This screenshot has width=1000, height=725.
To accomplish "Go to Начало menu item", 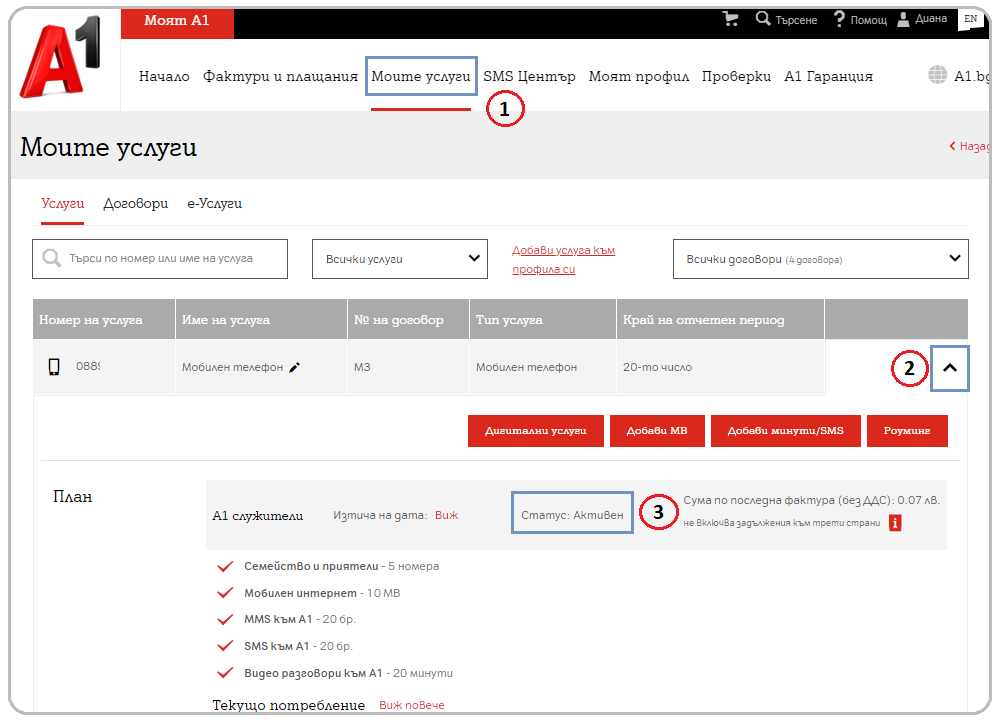I will coord(164,77).
